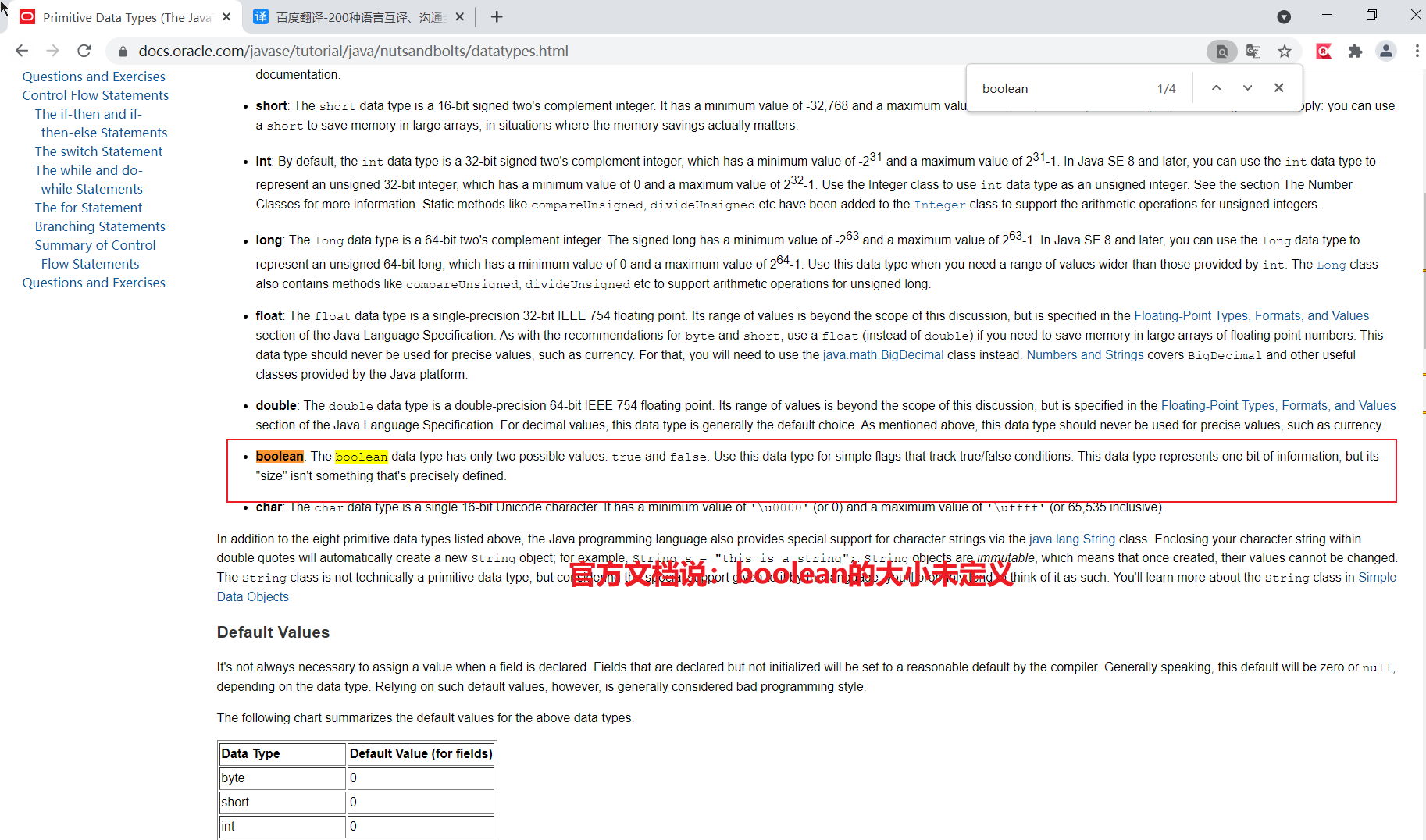Click the Integer class code link
1426x840 pixels.
[939, 205]
